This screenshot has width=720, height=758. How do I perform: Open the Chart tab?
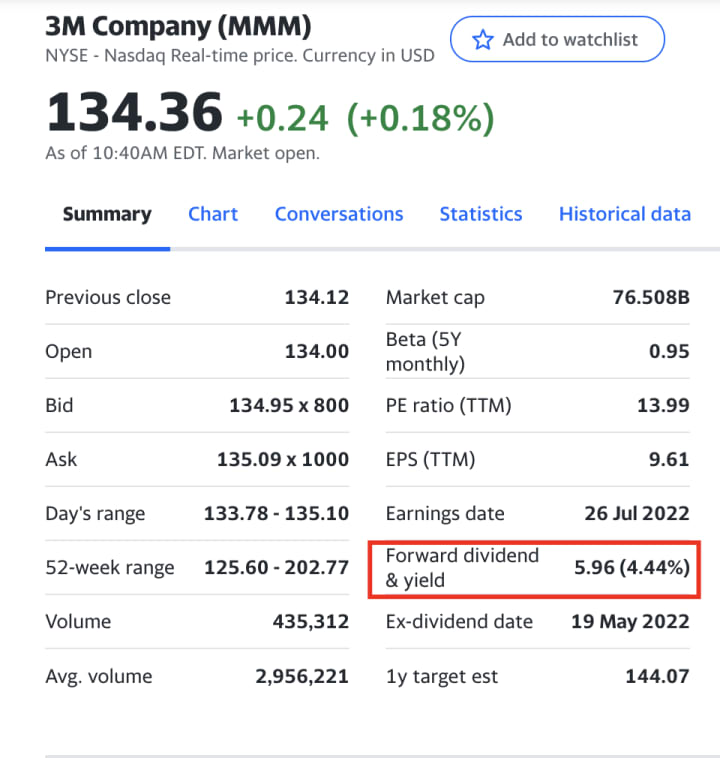click(213, 214)
